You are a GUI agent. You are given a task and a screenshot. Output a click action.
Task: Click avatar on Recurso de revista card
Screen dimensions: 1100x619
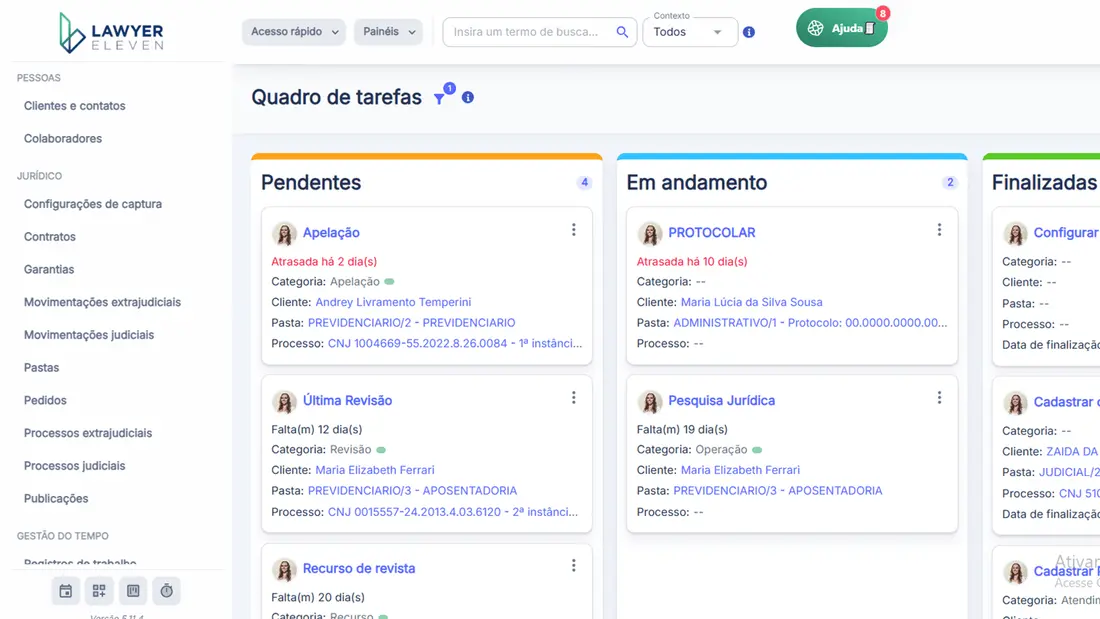(284, 569)
